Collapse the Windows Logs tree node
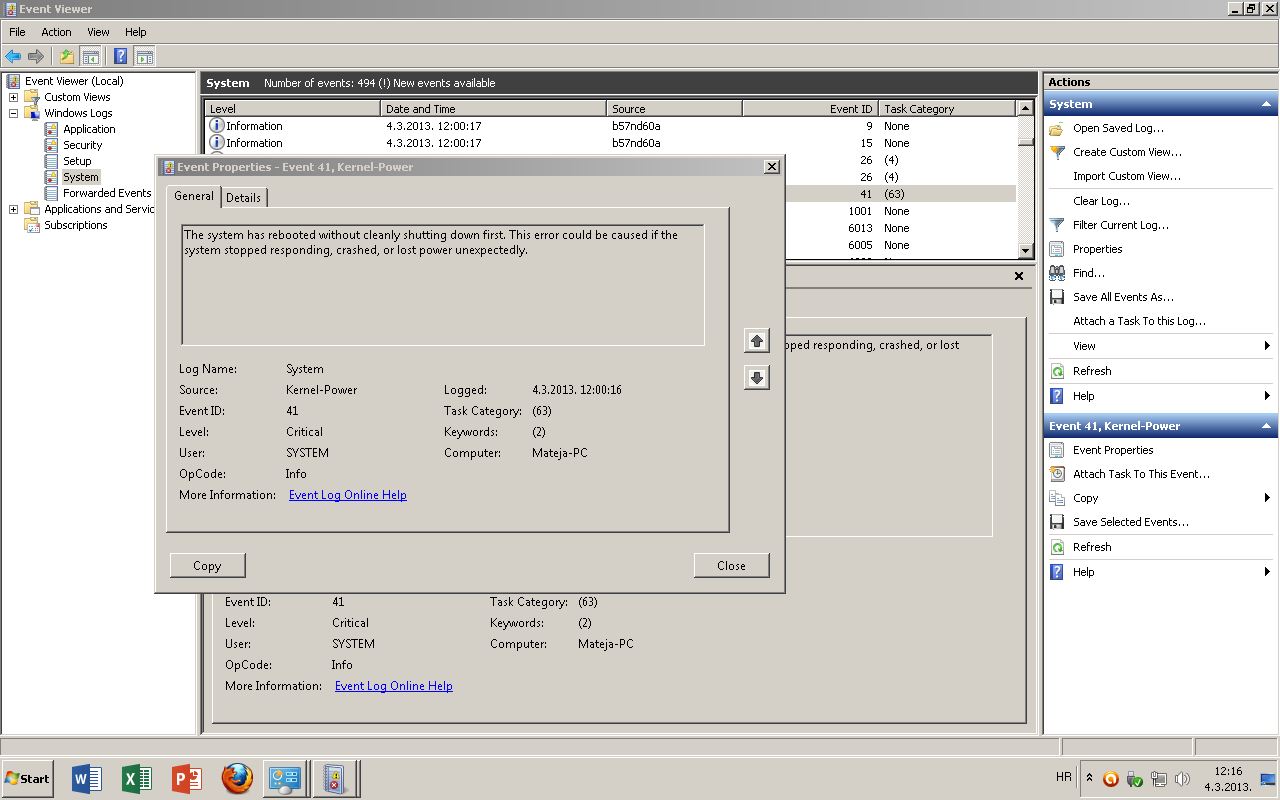1280x800 pixels. point(14,113)
